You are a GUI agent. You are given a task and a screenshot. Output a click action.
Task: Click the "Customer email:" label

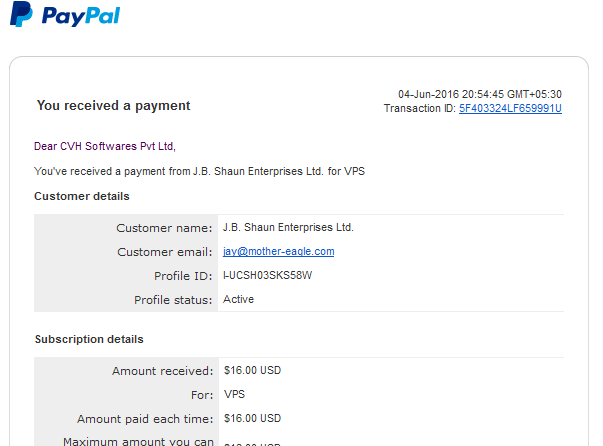(x=165, y=252)
